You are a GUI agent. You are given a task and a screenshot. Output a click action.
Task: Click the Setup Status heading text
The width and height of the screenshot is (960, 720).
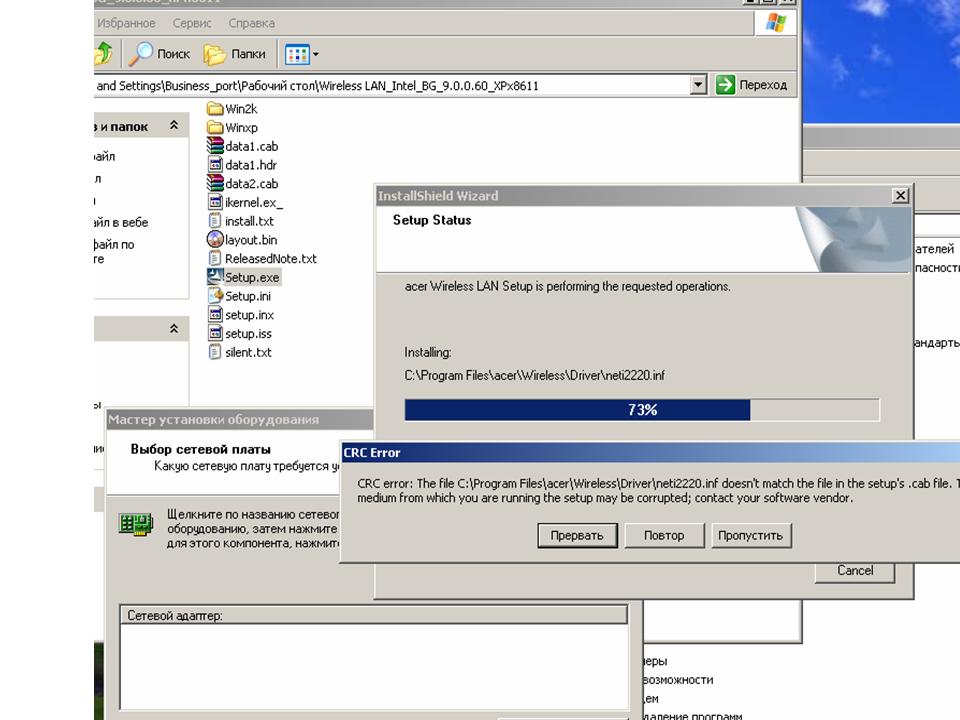click(432, 220)
